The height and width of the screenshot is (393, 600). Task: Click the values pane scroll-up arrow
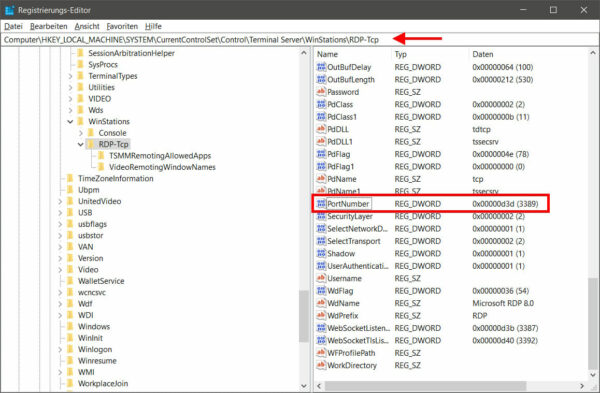[593, 53]
